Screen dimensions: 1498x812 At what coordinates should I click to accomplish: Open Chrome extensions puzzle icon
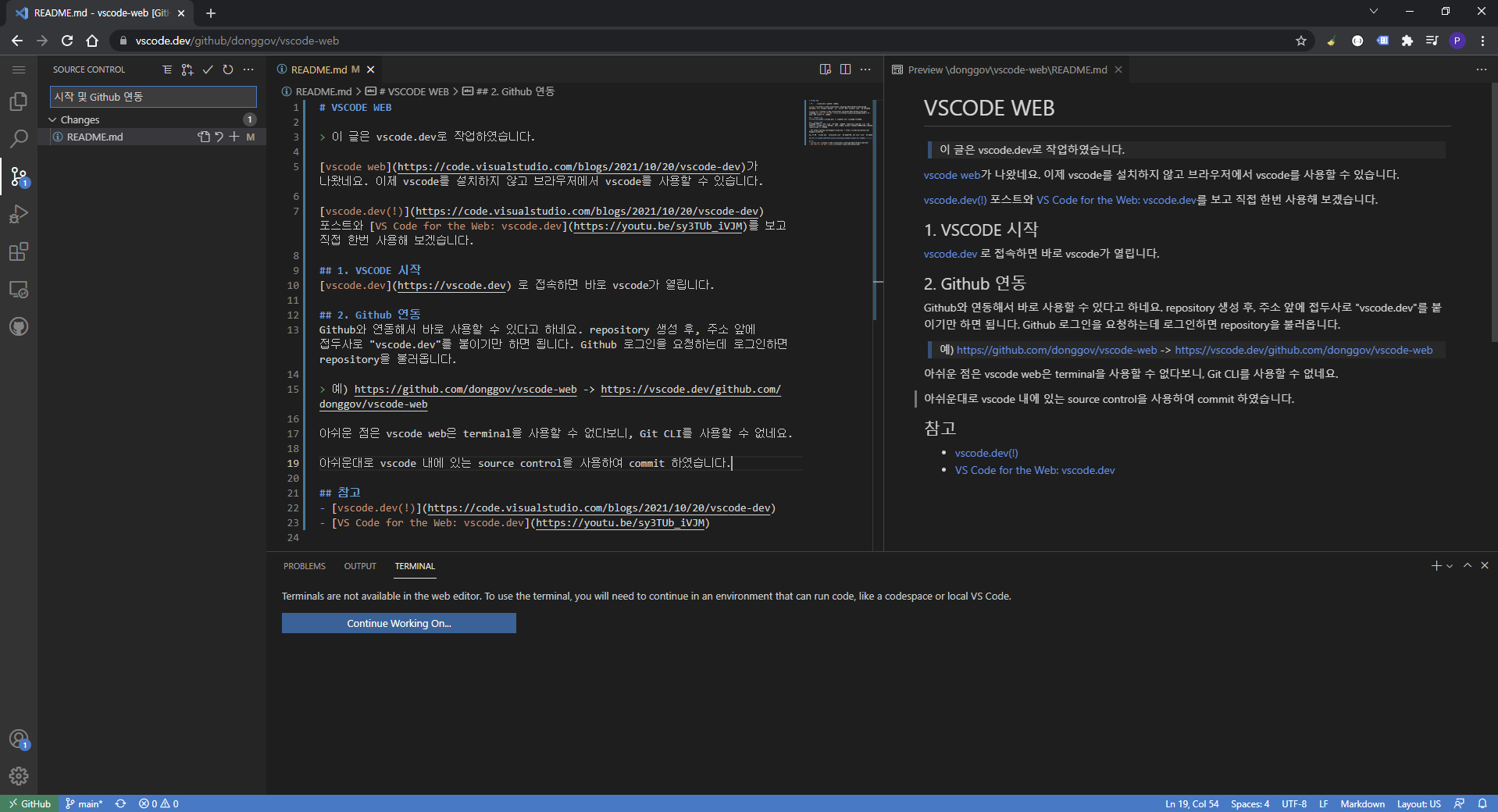1407,41
